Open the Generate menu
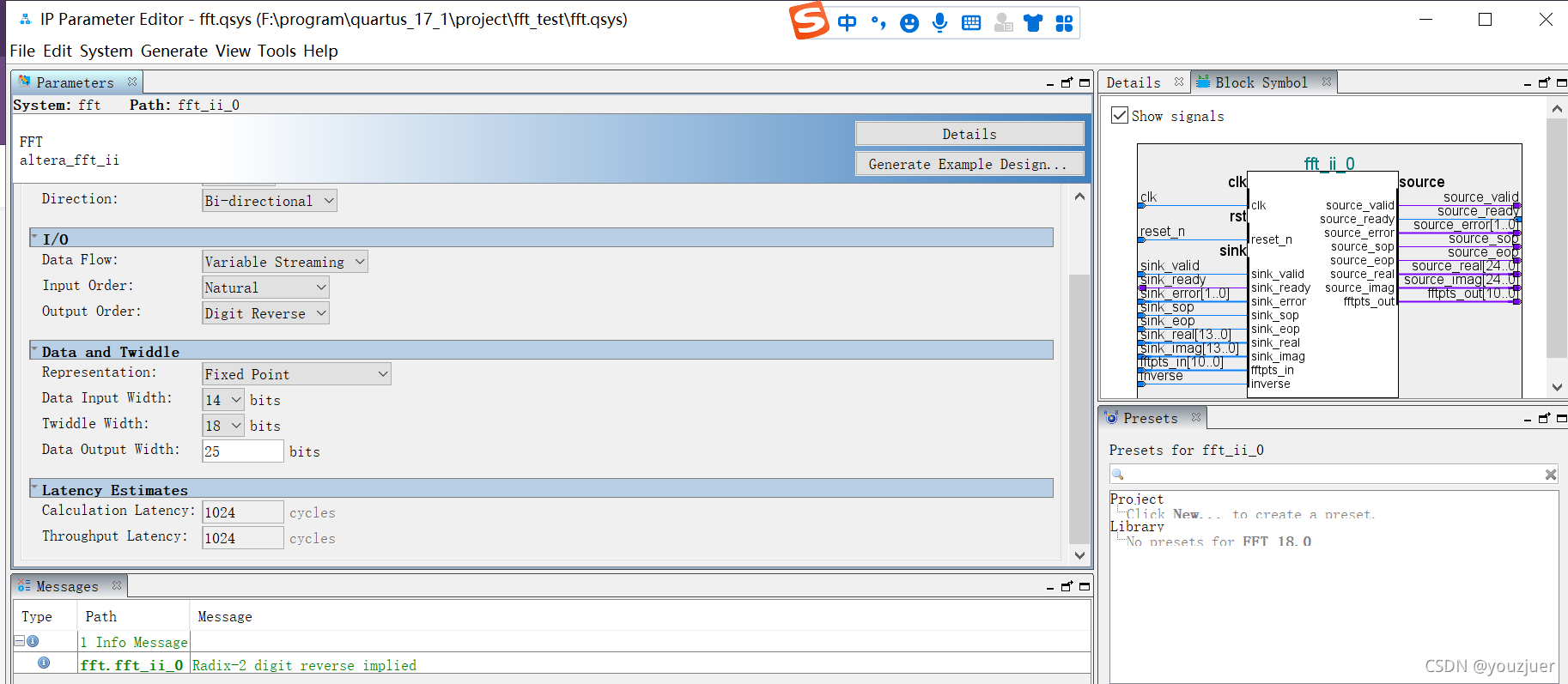Screen dimensions: 1568x684 pos(174,51)
